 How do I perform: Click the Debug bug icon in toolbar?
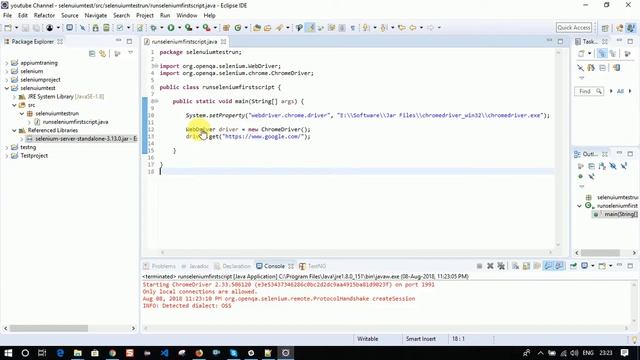pos(153,28)
